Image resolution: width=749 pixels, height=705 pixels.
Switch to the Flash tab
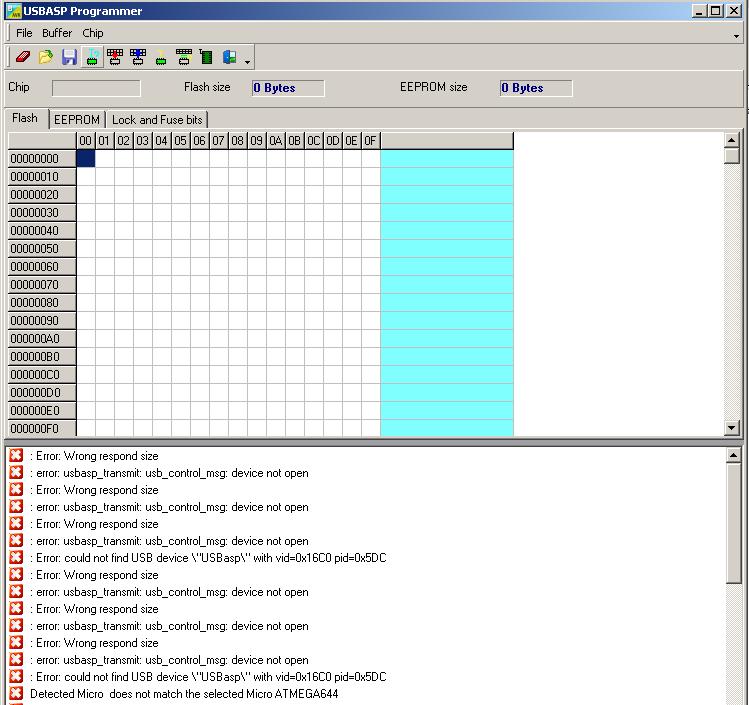[x=25, y=118]
